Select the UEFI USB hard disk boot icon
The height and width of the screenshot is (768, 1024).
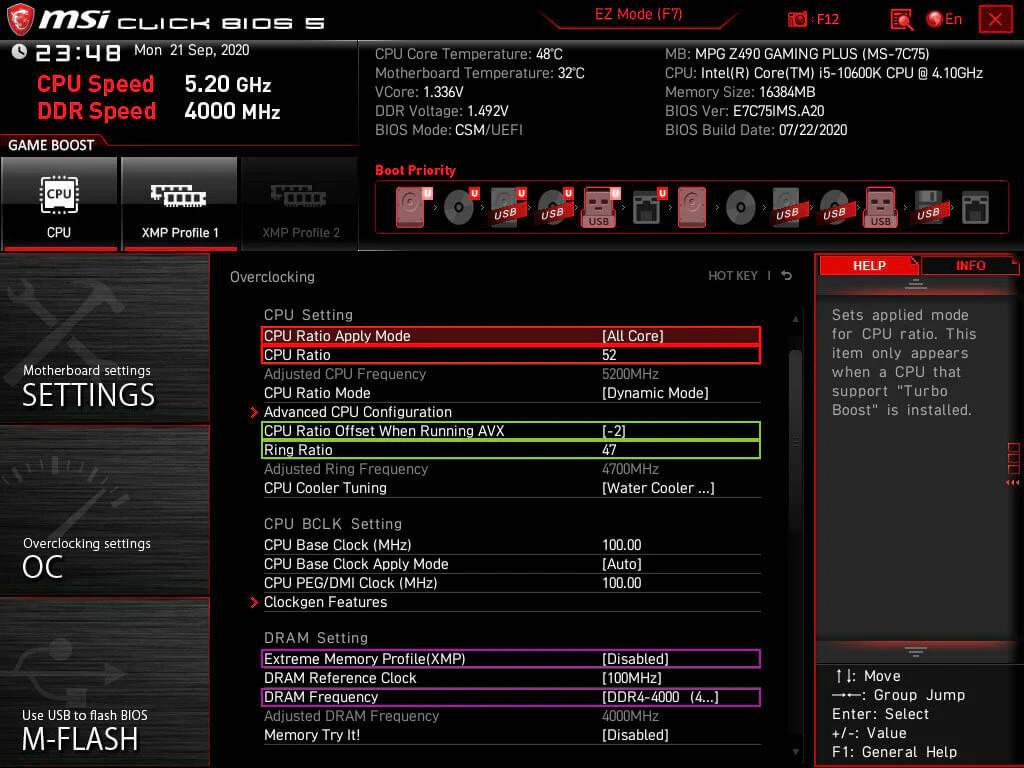[x=507, y=207]
